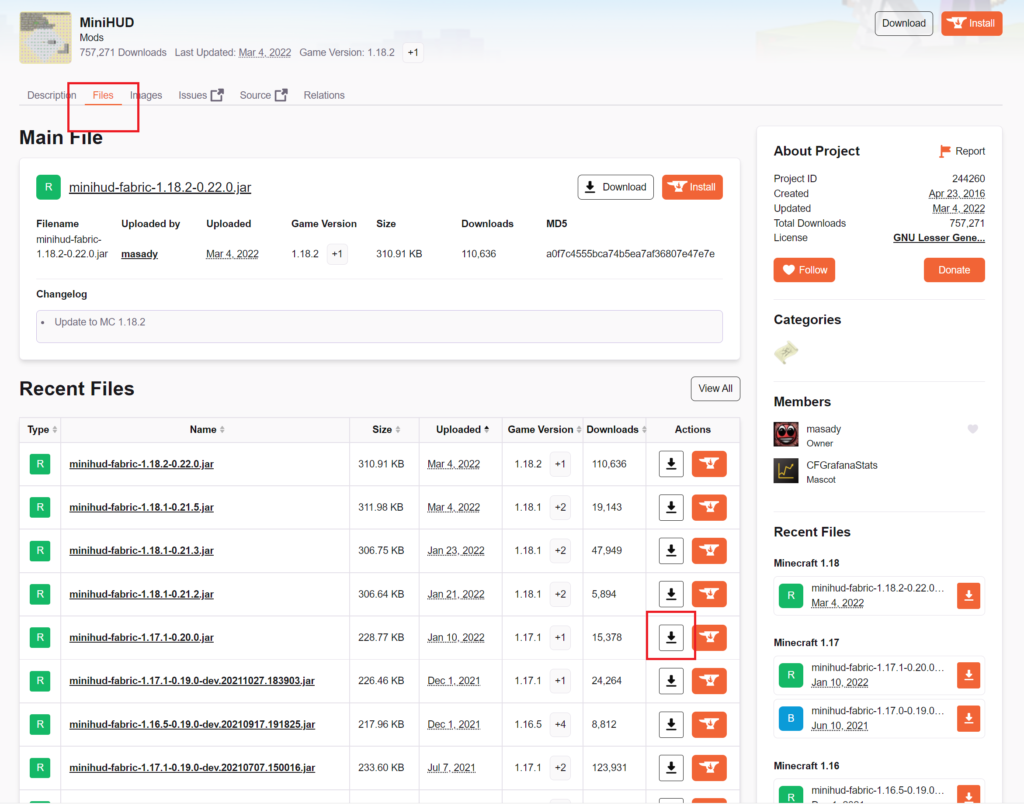Click download icon for minihud-fabric-1.17.1-0.20.0.jar row

click(671, 637)
